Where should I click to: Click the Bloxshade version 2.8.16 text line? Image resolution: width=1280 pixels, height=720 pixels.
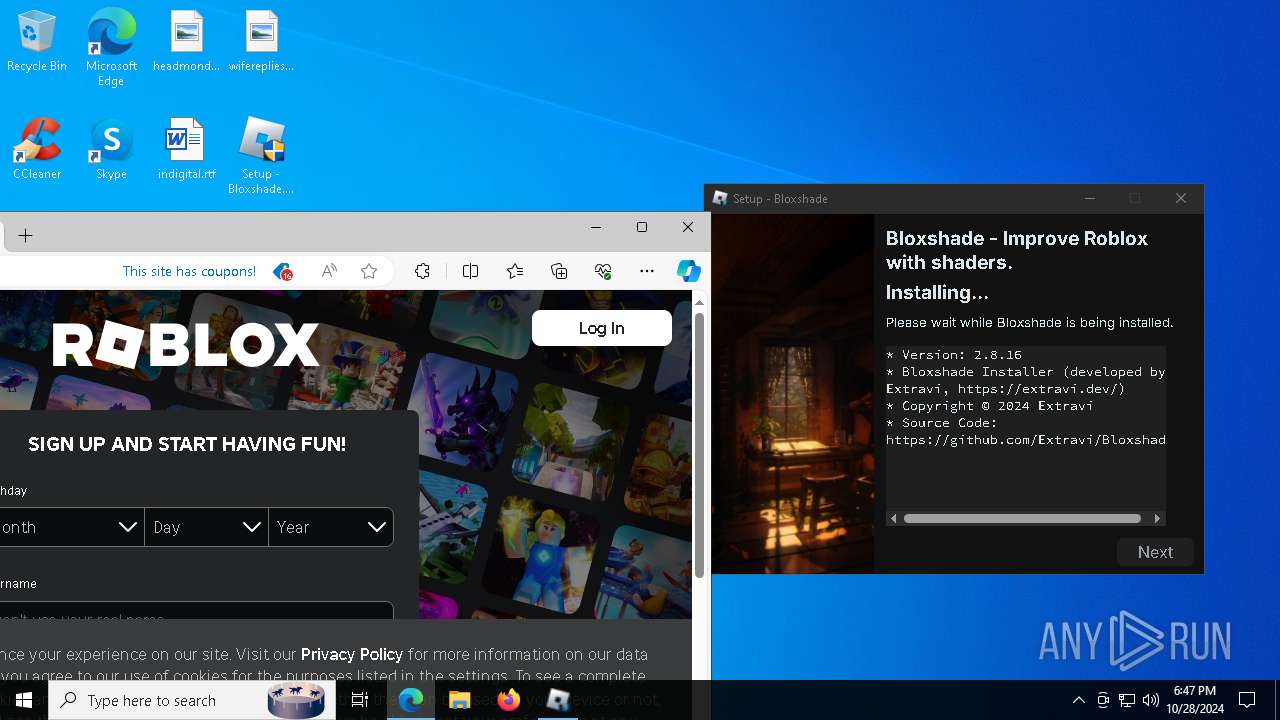(953, 355)
